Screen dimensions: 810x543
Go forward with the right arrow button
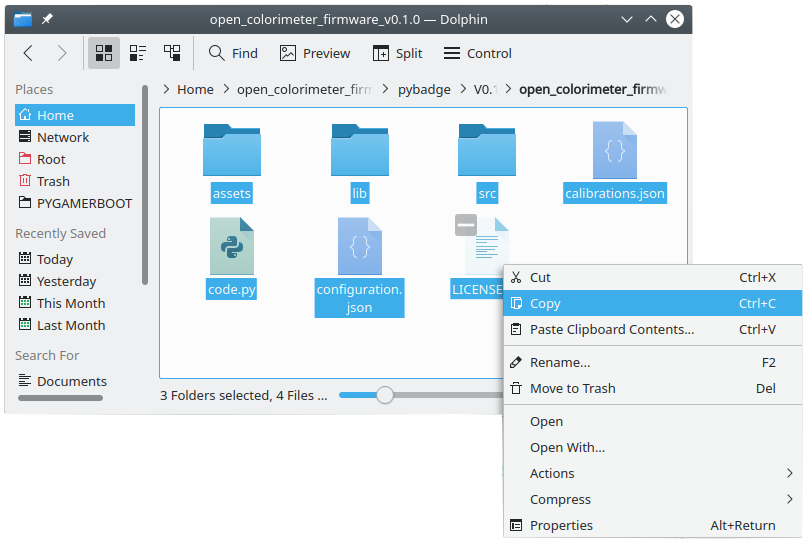click(61, 53)
